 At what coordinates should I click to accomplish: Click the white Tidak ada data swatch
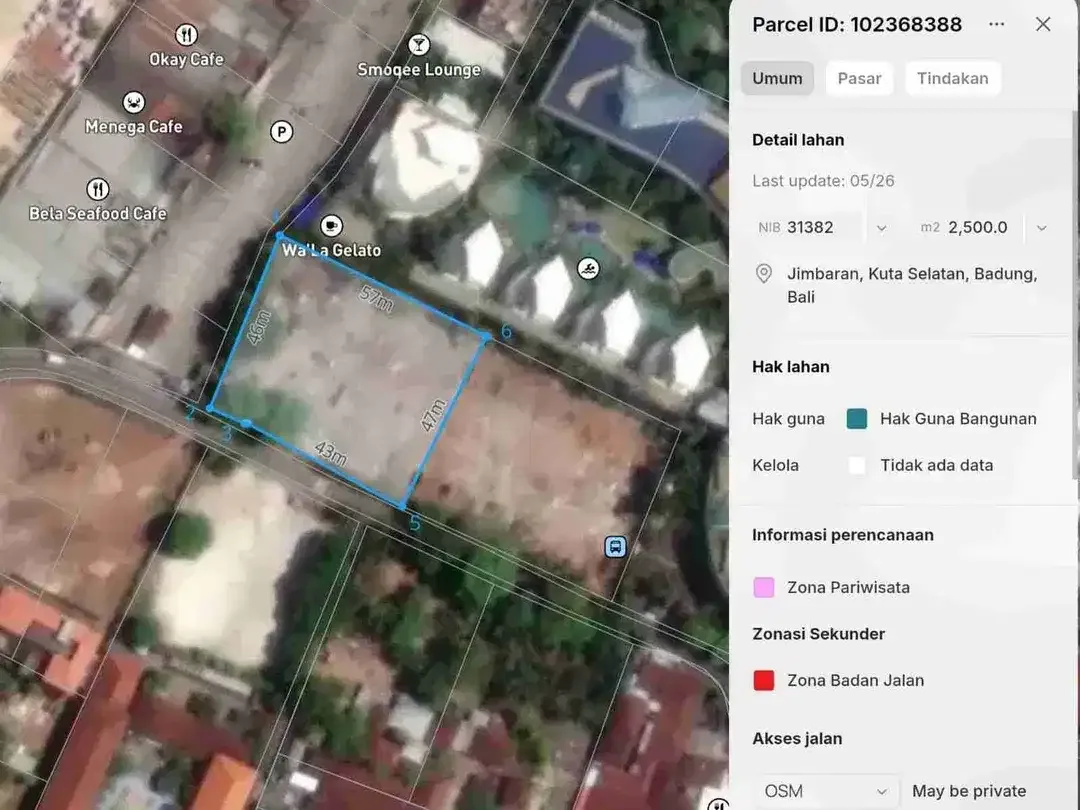(857, 466)
